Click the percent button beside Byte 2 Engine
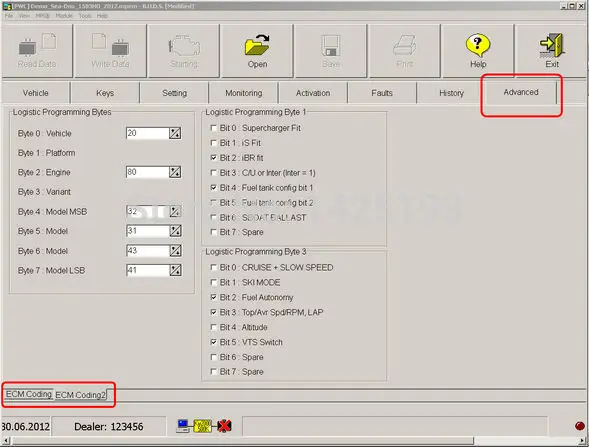Screen dimensions: 589x447 pos(175,172)
